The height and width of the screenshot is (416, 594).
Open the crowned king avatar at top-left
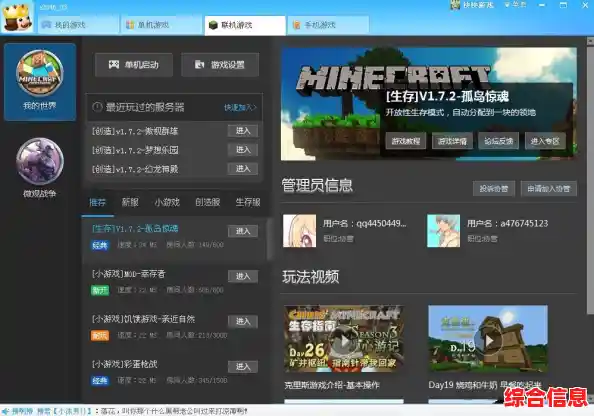pyautogui.click(x=17, y=17)
